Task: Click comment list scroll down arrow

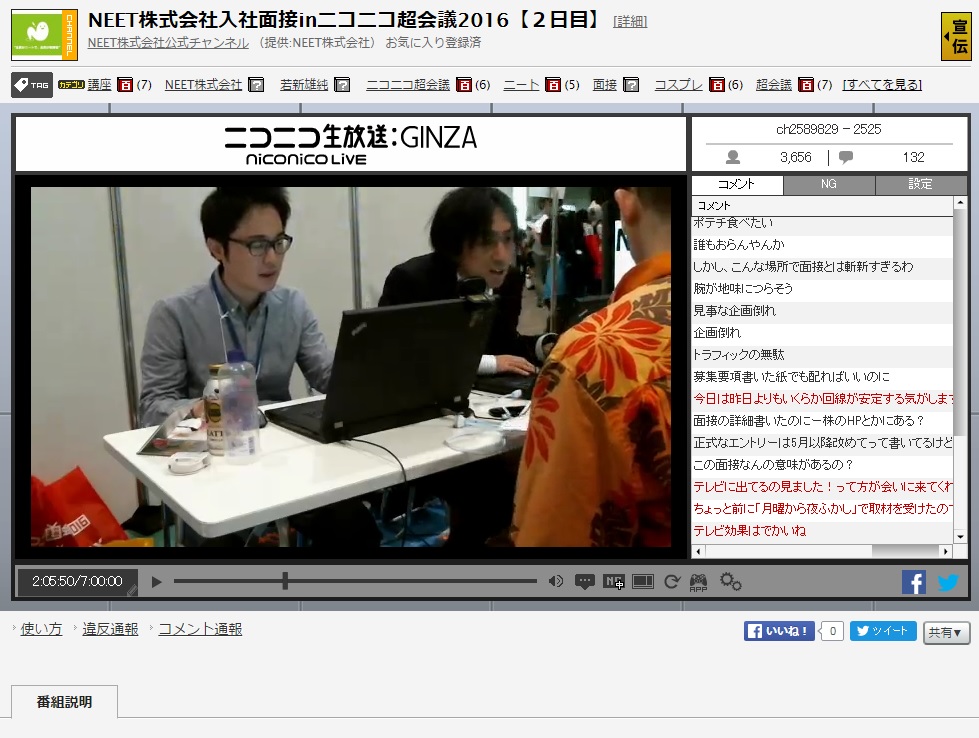Action: point(960,536)
